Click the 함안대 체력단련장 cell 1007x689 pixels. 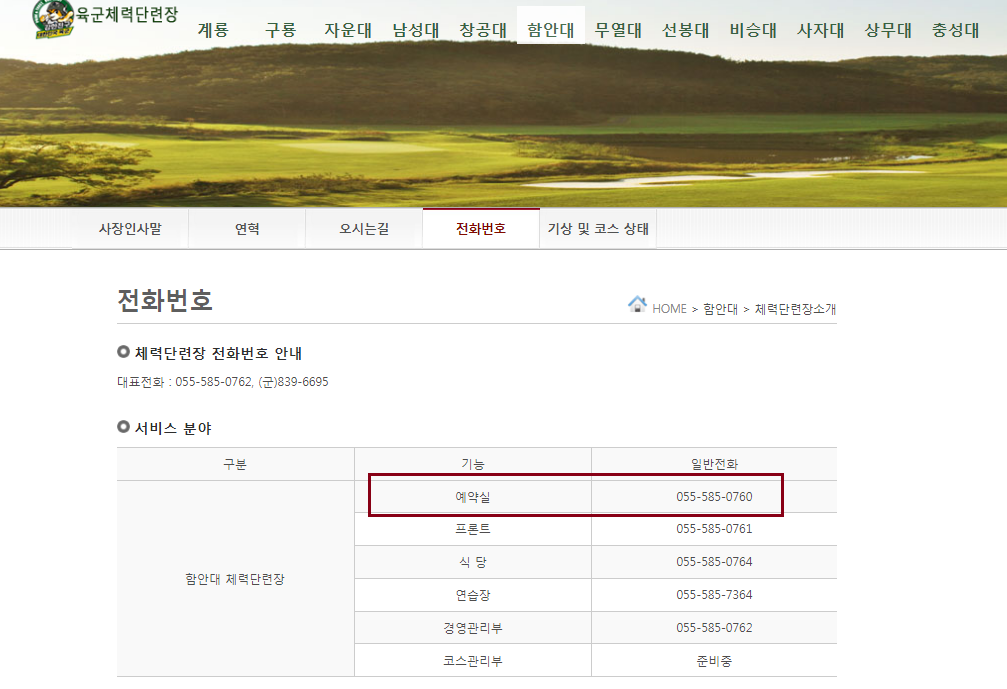(235, 579)
